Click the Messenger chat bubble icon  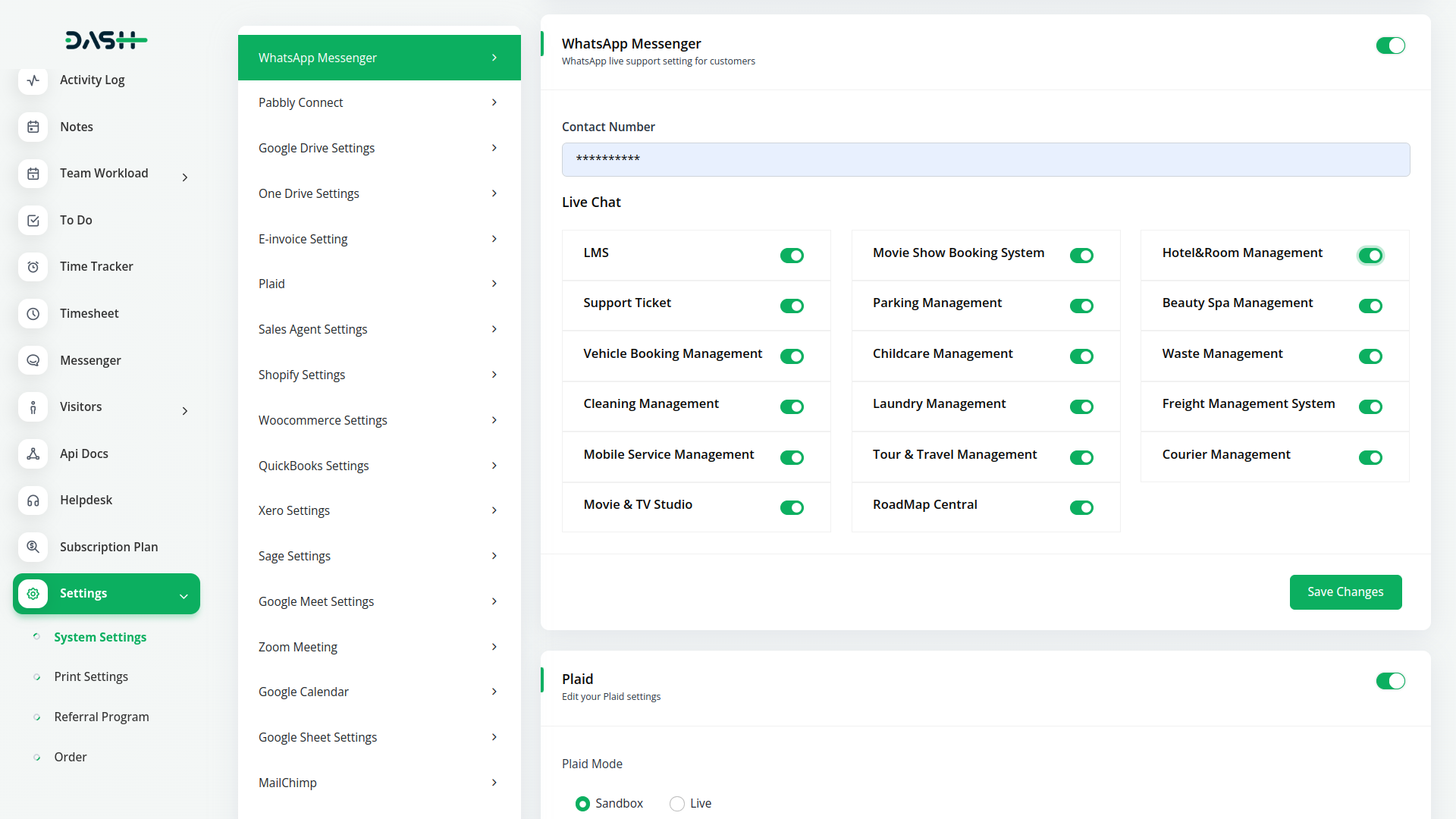[33, 360]
